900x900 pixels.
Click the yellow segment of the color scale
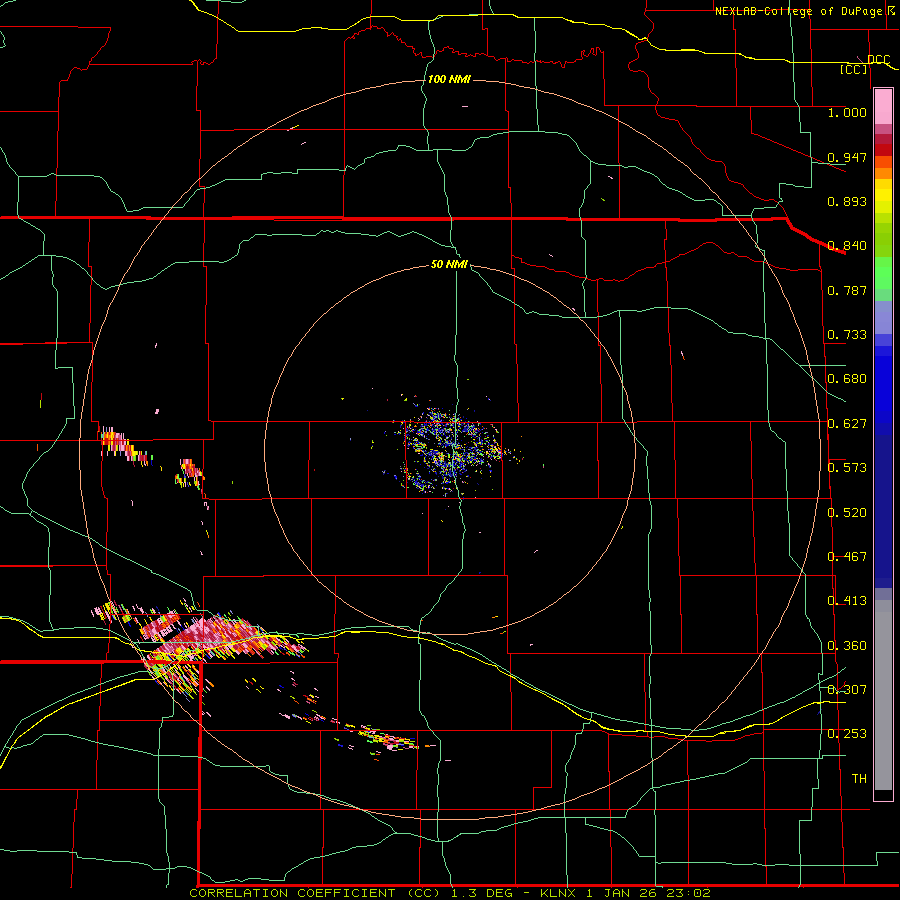coord(883,201)
